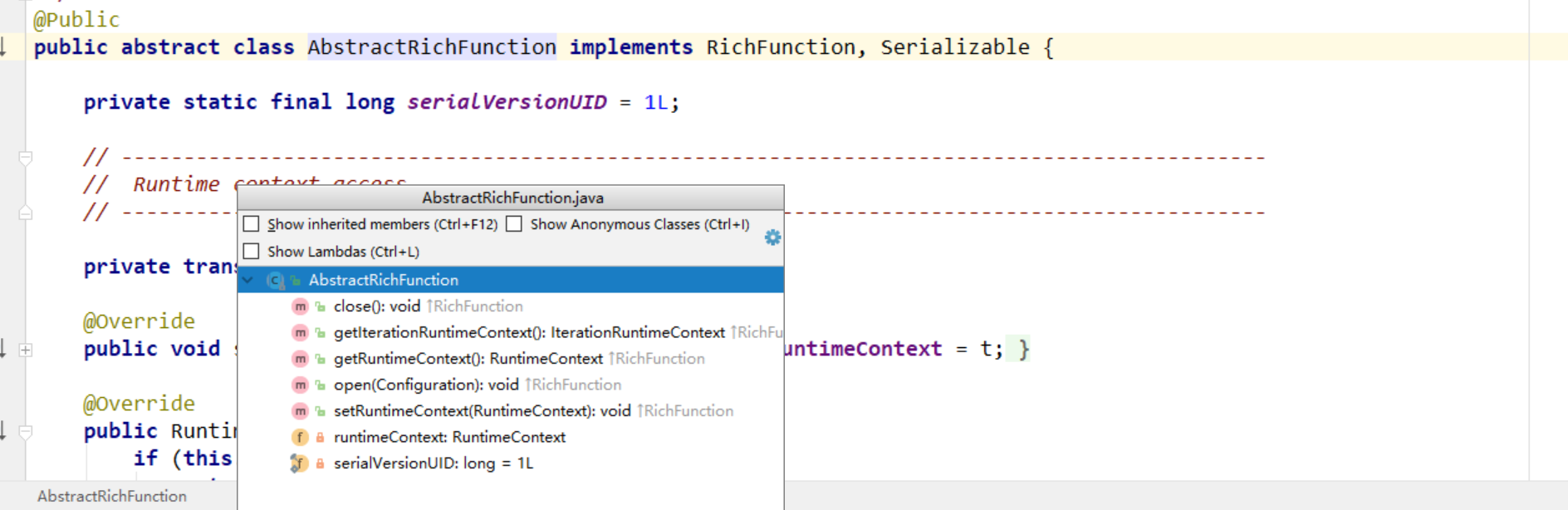1568x510 pixels.
Task: Click serialVersionUID in the code line
Action: [x=507, y=102]
